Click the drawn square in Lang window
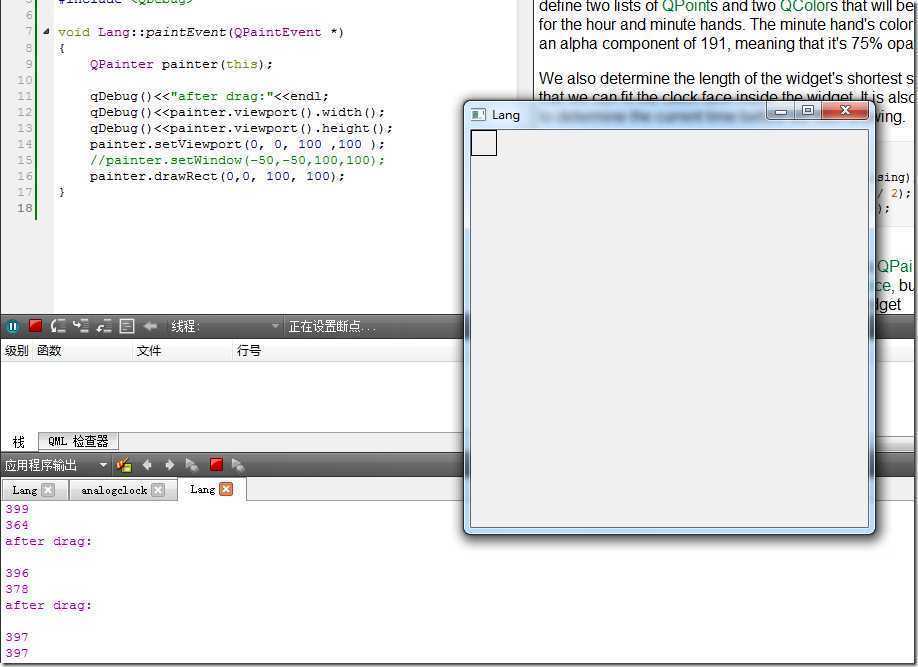The height and width of the screenshot is (667, 918). [484, 143]
